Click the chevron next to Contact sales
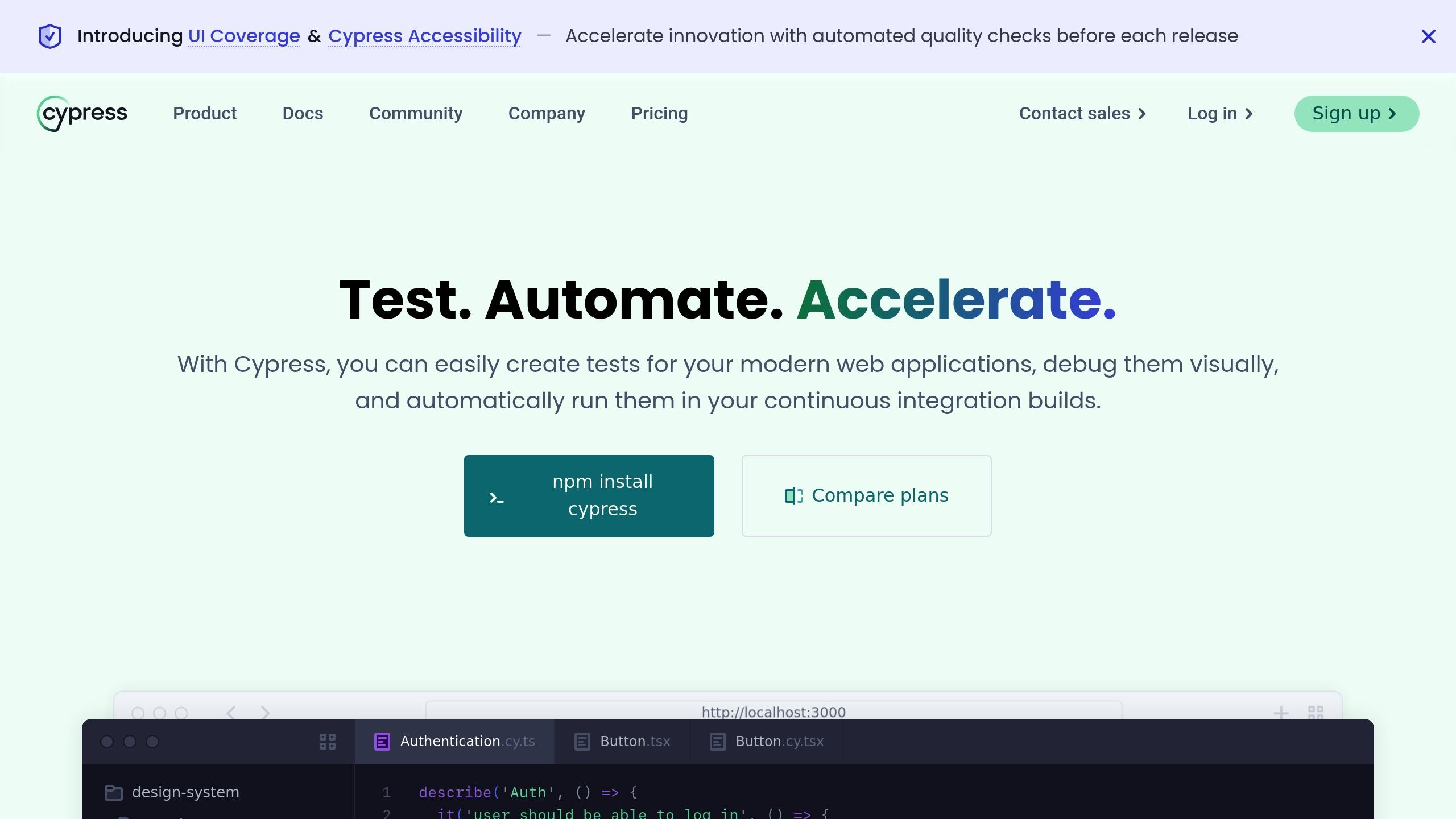The width and height of the screenshot is (1456, 819). (x=1141, y=114)
